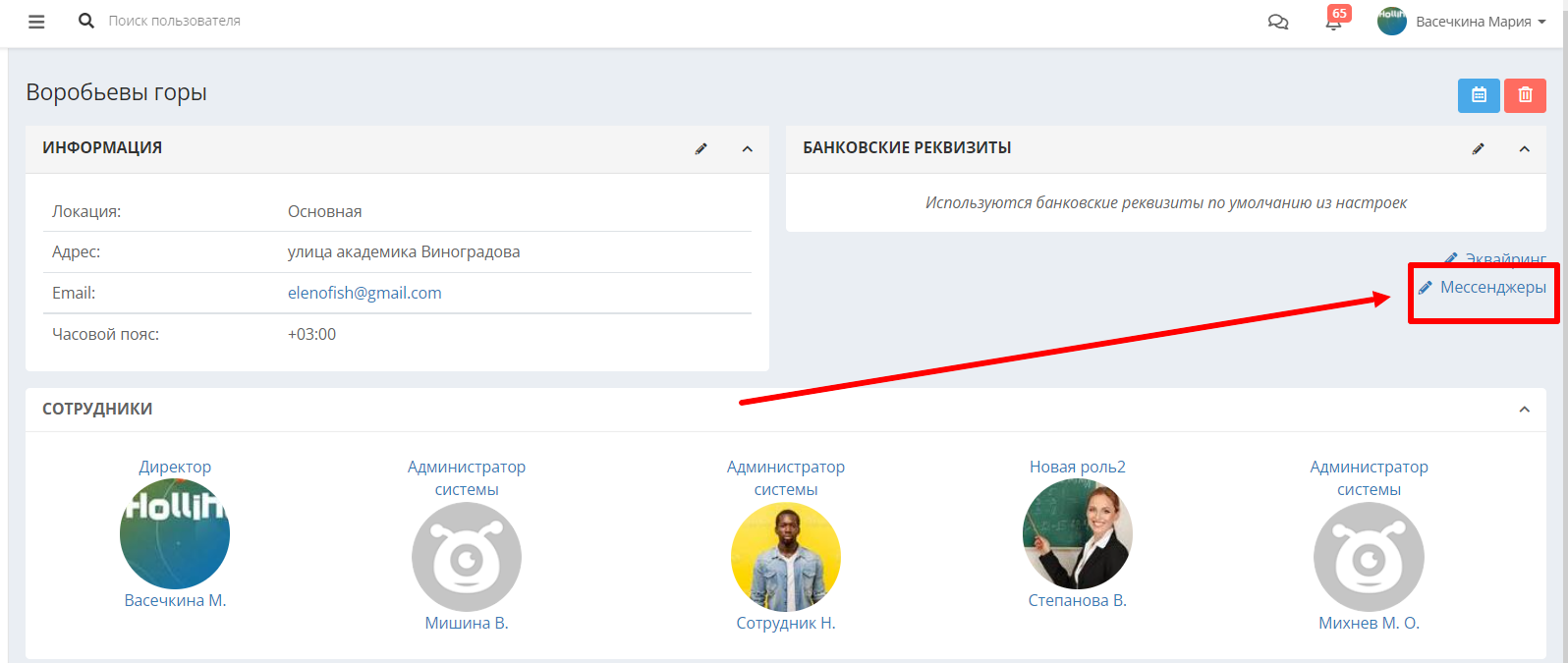Open the Директор role link
The image size is (1568, 663).
pyautogui.click(x=175, y=467)
